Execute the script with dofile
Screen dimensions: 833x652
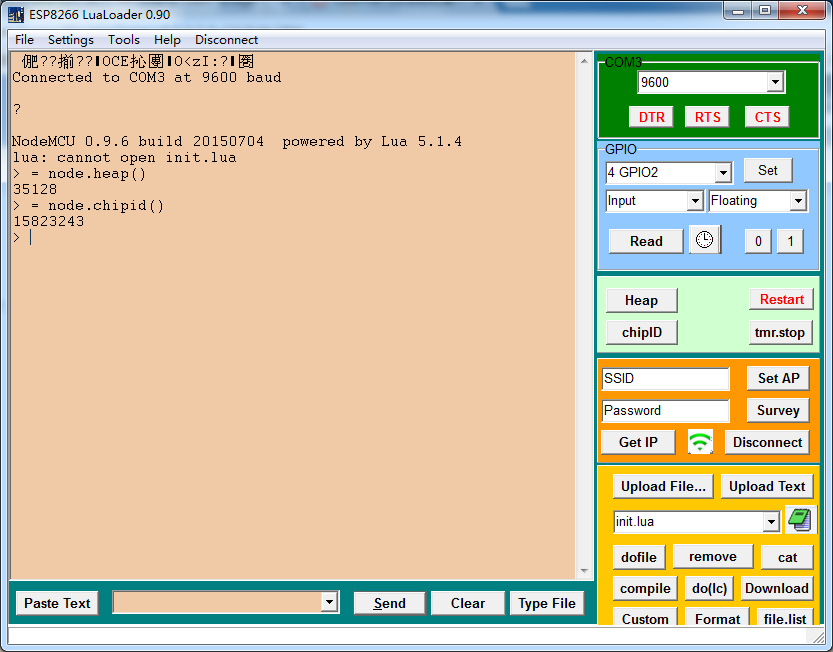638,556
